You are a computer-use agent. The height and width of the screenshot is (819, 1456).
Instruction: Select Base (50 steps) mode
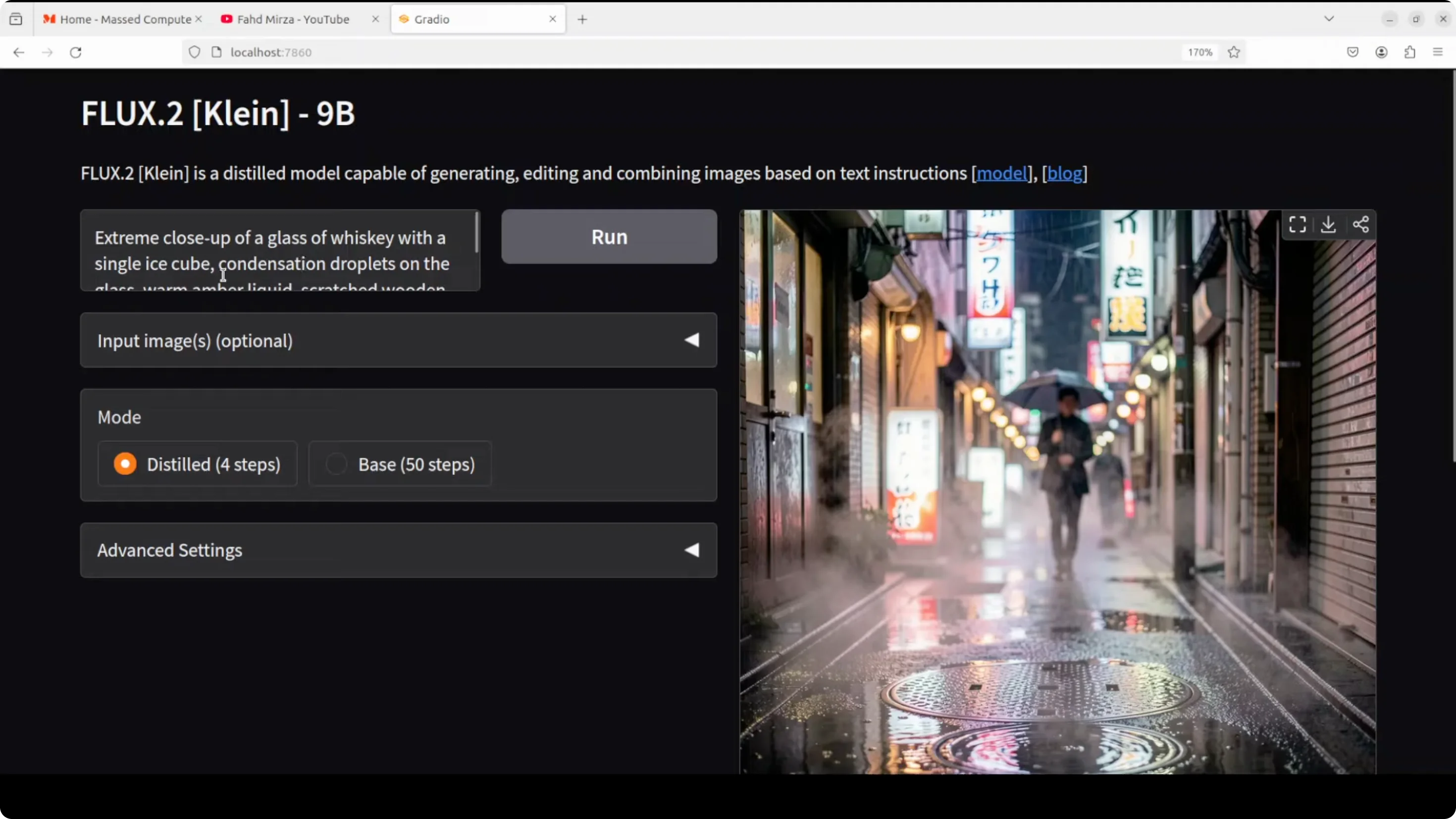click(337, 464)
